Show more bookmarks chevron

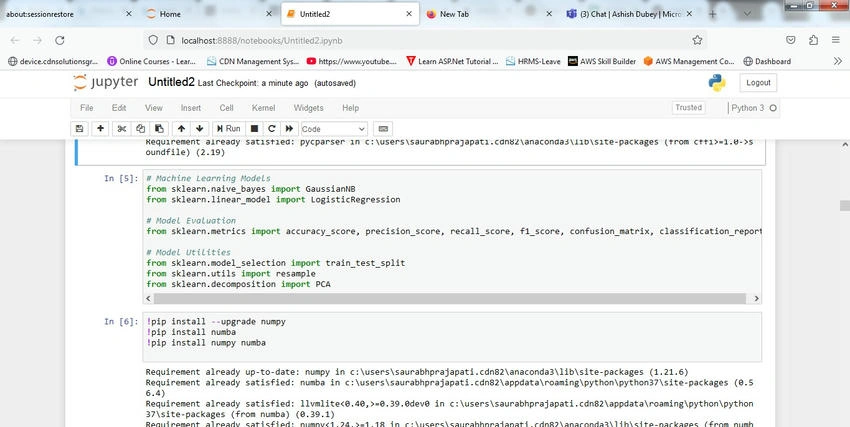pyautogui.click(x=838, y=61)
